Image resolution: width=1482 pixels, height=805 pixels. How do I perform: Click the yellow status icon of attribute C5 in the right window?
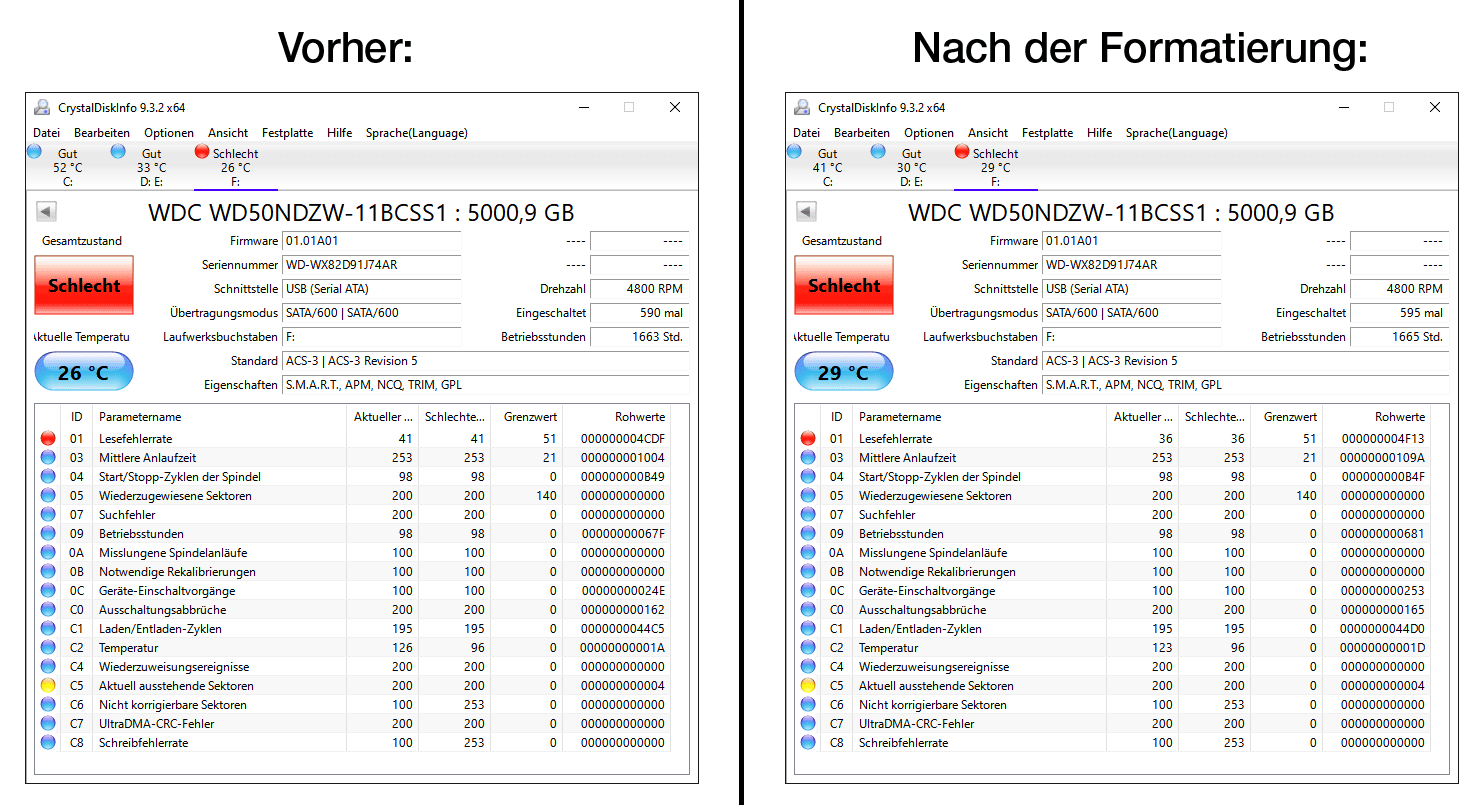point(808,686)
